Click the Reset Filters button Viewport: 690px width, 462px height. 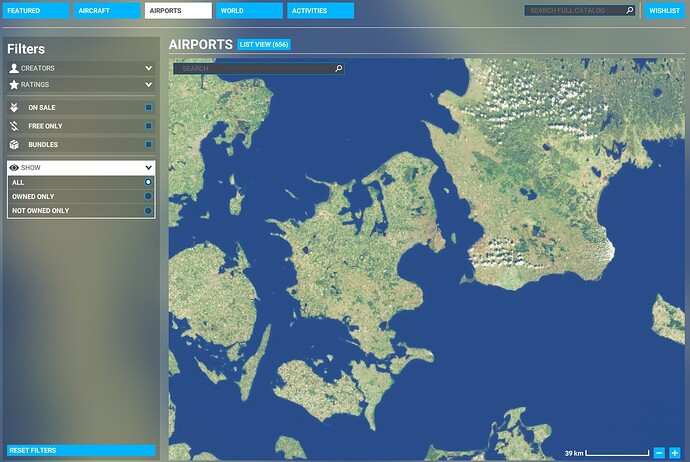81,450
